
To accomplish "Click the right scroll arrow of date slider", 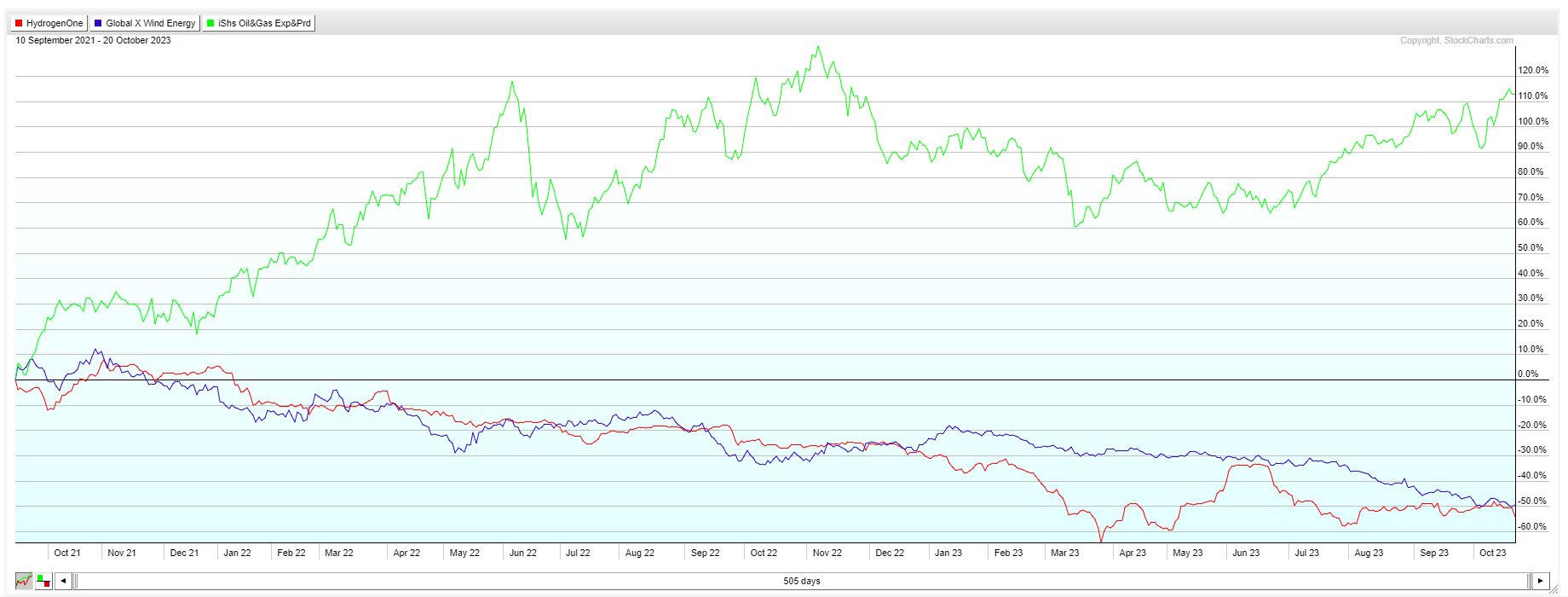I will (x=1540, y=581).
